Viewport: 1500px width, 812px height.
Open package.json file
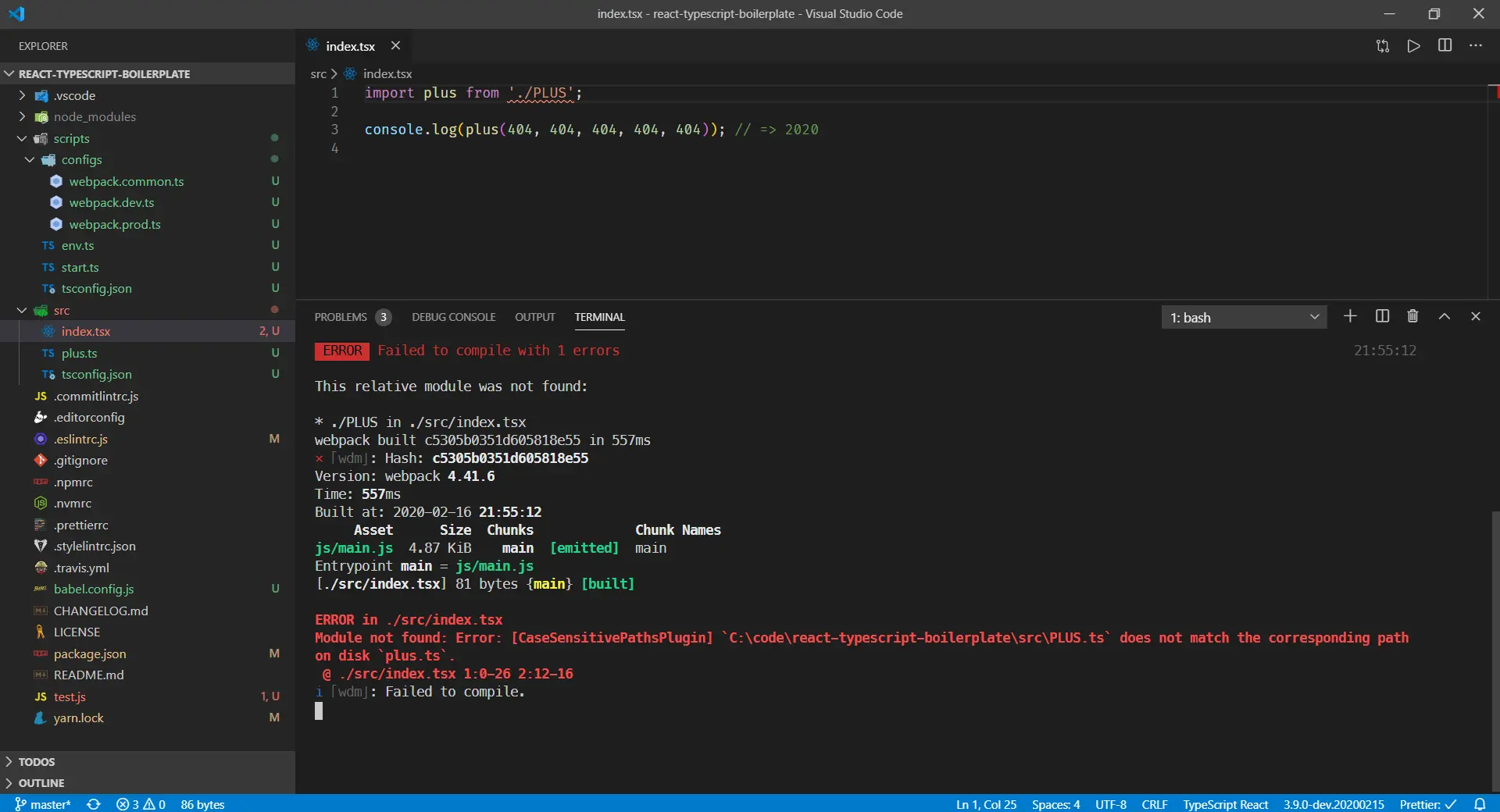point(148,654)
